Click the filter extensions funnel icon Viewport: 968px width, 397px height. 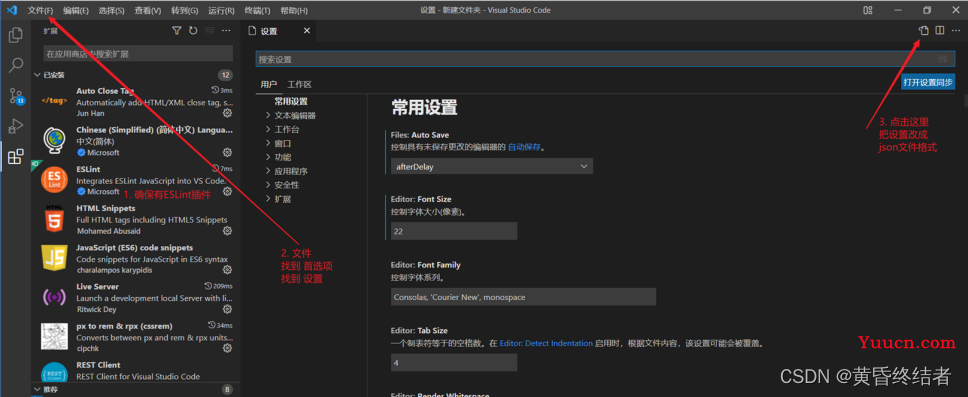tap(177, 31)
